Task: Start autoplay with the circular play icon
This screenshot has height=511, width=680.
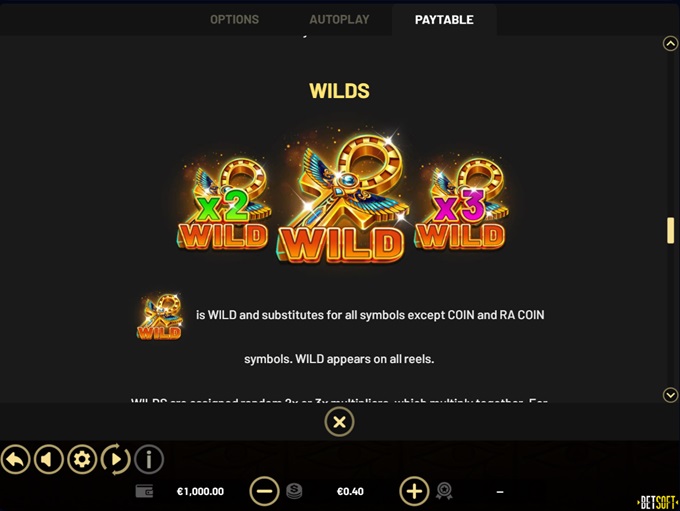Action: pyautogui.click(x=115, y=459)
